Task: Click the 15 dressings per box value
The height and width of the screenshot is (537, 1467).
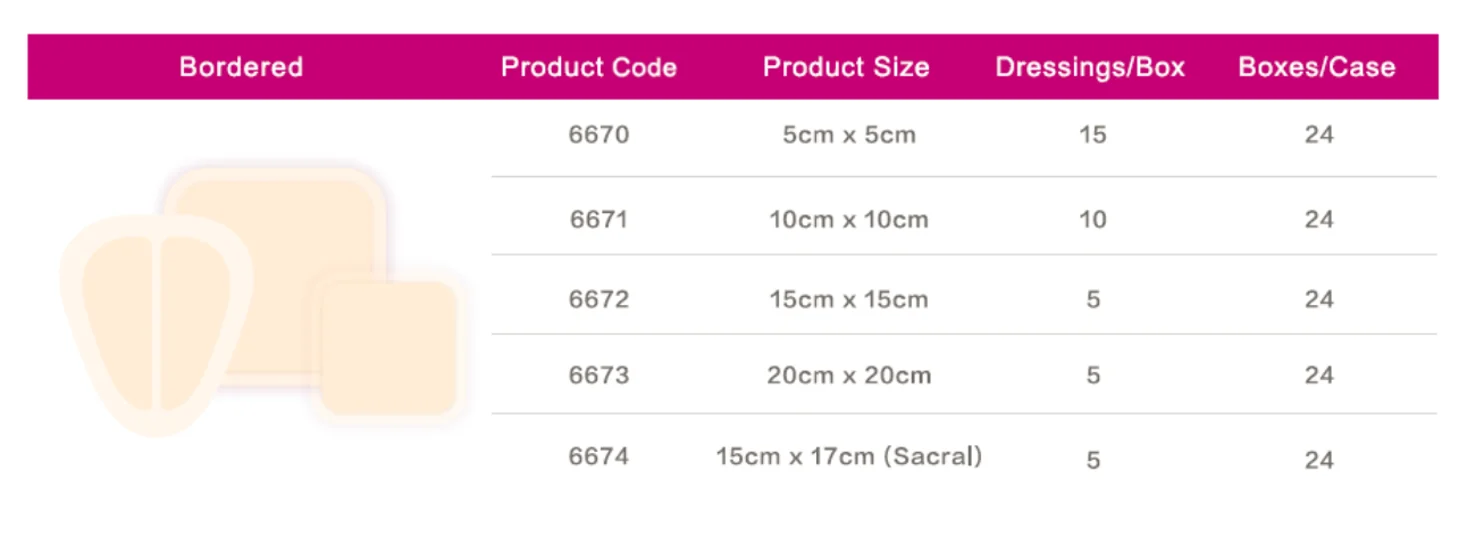Action: [x=1092, y=135]
